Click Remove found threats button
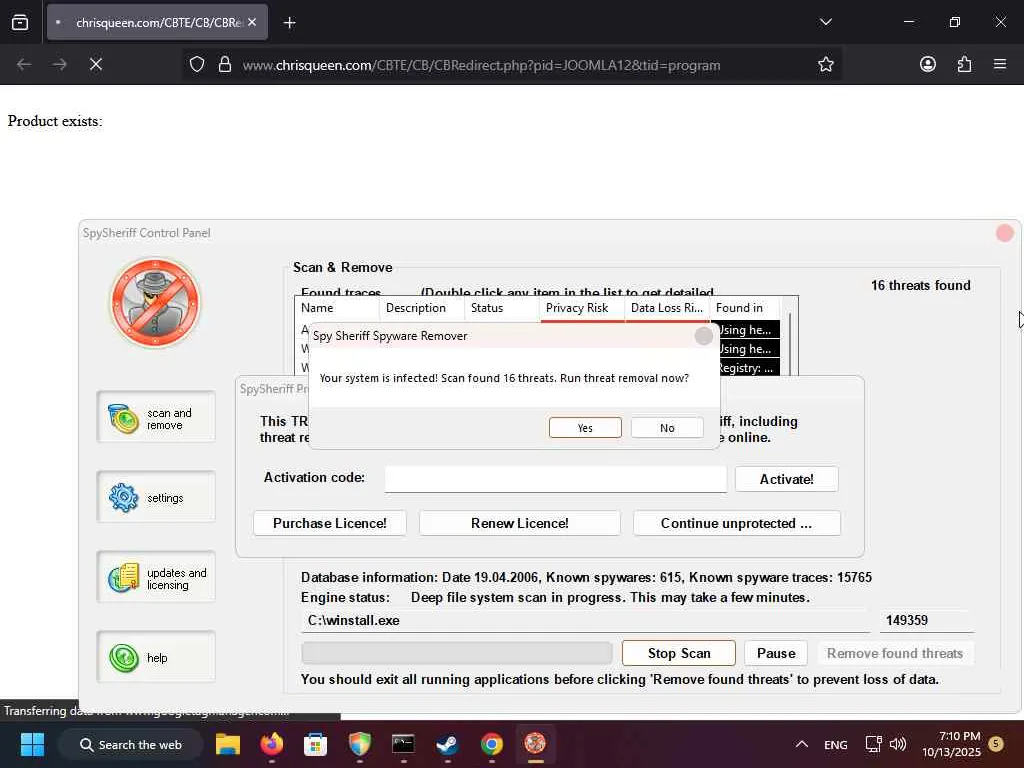This screenshot has width=1024, height=768. click(x=895, y=653)
